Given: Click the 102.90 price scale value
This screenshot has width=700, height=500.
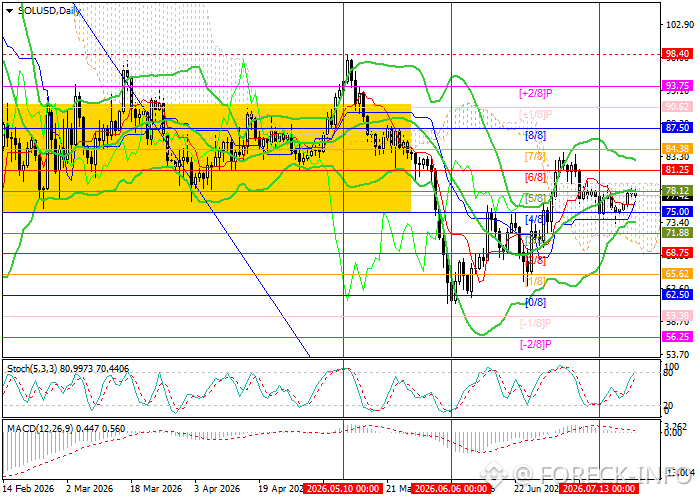Looking at the screenshot, I should click(679, 25).
